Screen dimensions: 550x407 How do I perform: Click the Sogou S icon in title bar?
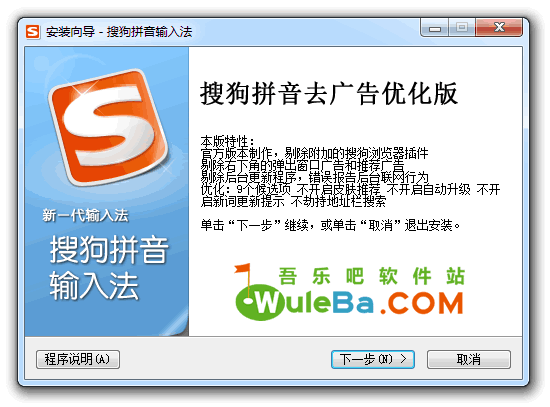33,32
